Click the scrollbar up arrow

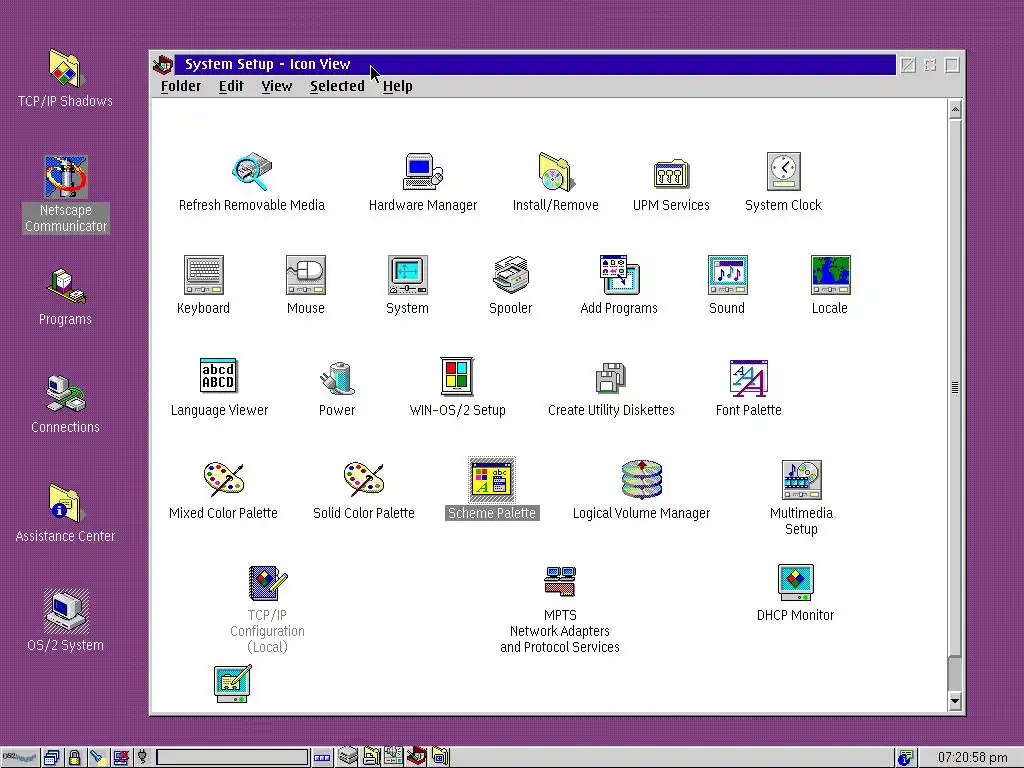coord(955,110)
